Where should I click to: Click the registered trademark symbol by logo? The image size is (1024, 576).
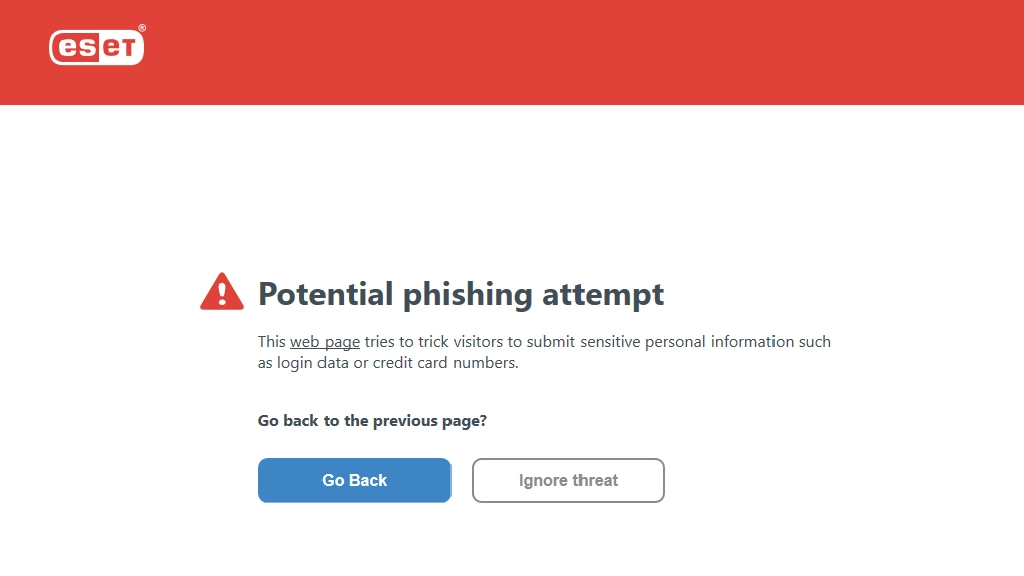click(142, 28)
